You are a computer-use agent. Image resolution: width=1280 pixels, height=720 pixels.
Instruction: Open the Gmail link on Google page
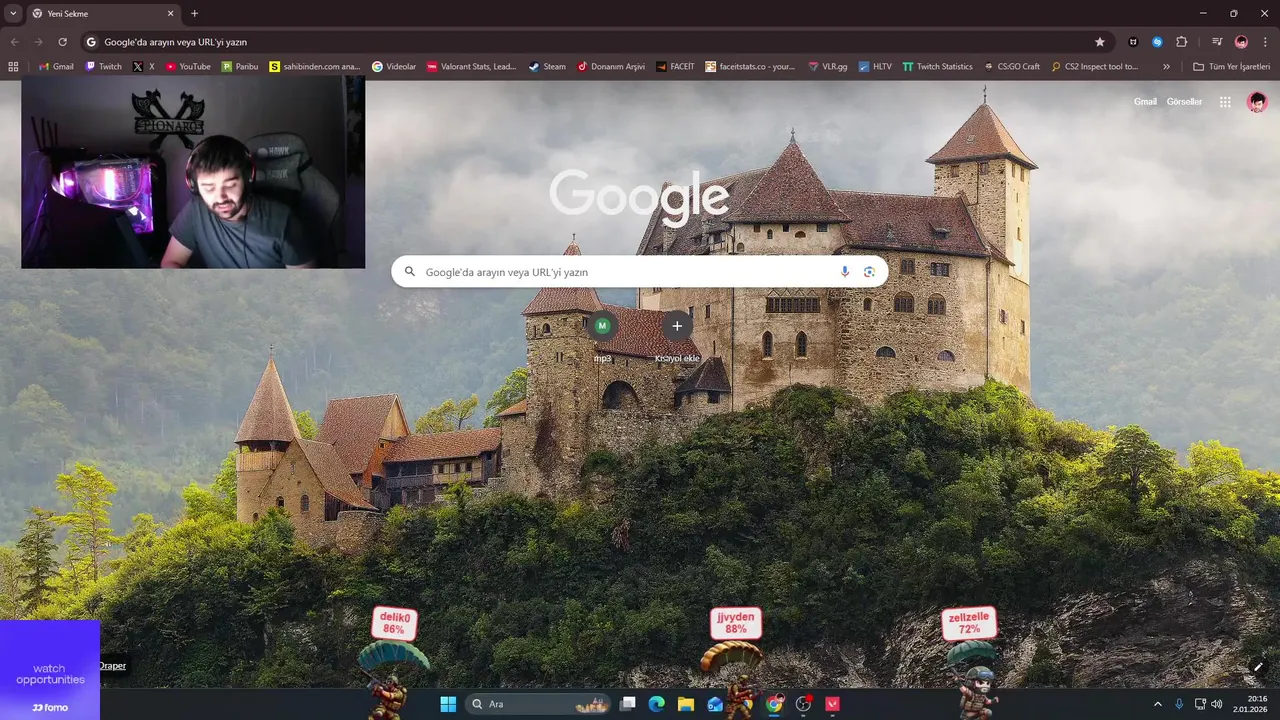(1145, 102)
